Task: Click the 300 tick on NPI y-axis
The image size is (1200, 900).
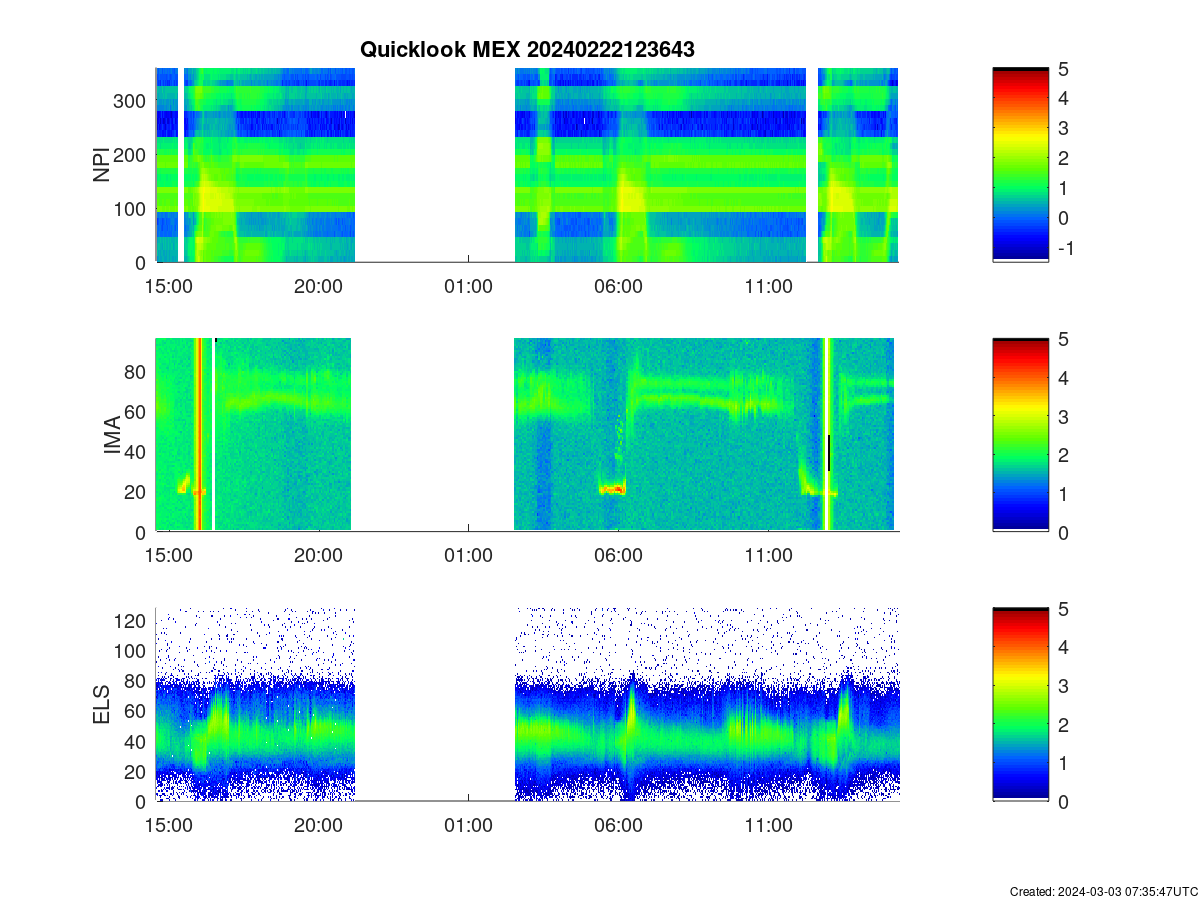Action: [131, 101]
